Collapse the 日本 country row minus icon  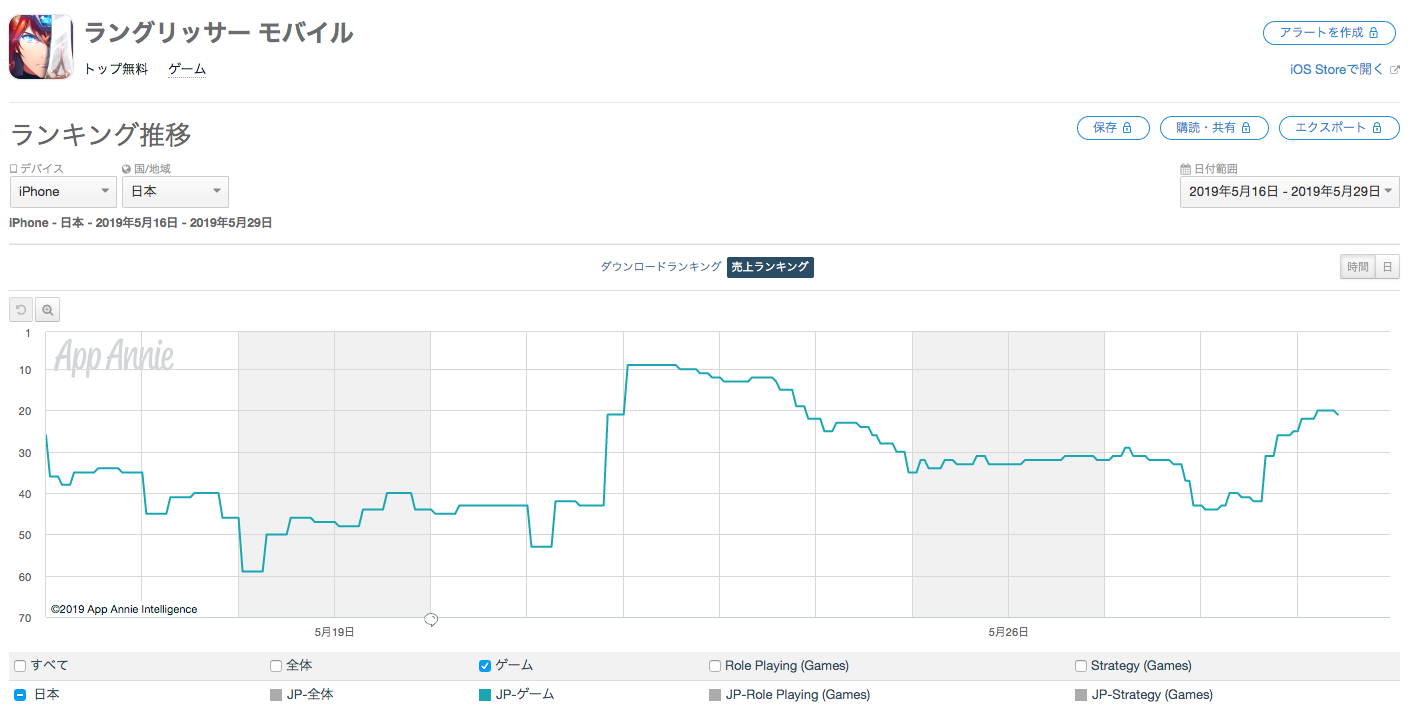click(x=20, y=694)
